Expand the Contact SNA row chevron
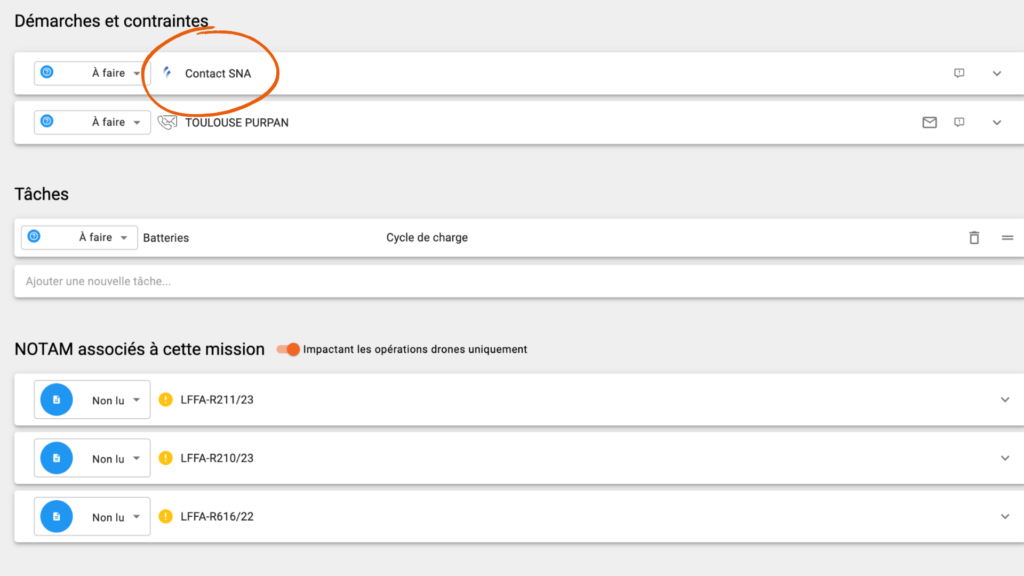This screenshot has height=576, width=1024. pos(997,73)
